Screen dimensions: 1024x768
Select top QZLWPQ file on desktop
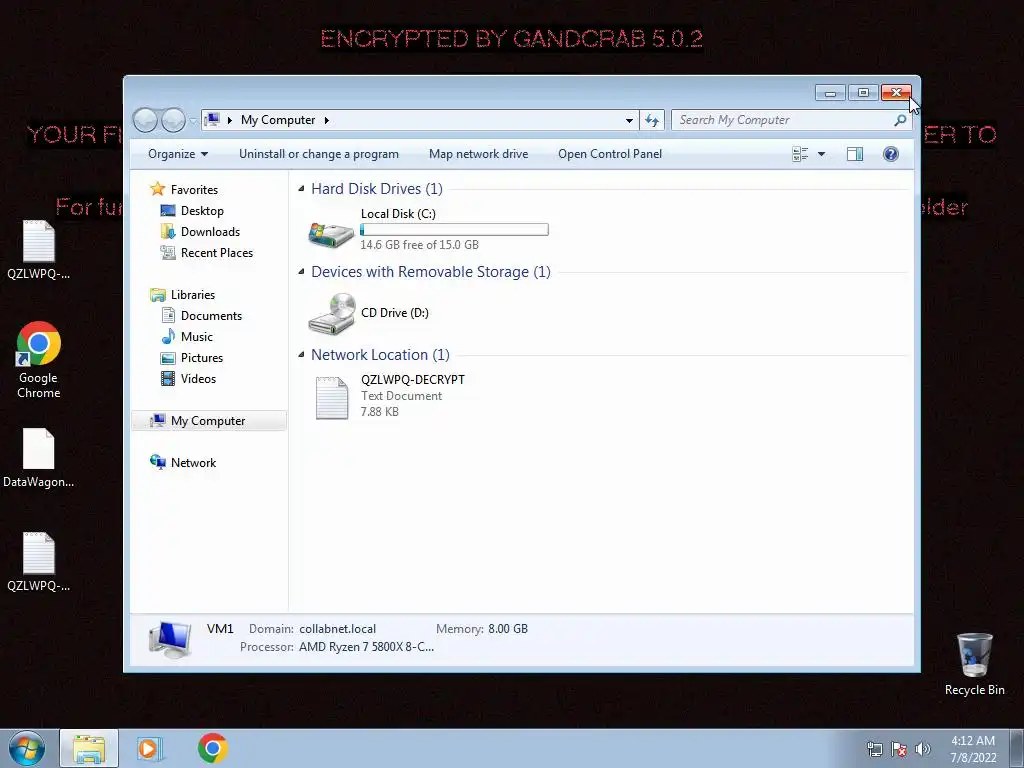tap(39, 251)
